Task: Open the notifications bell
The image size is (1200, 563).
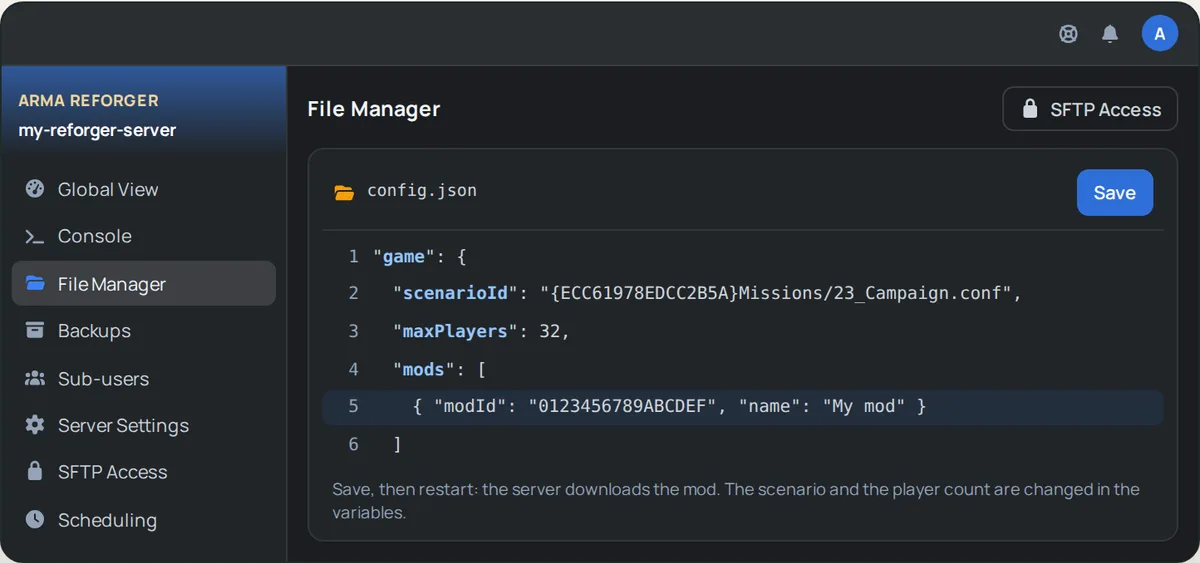Action: [x=1110, y=34]
